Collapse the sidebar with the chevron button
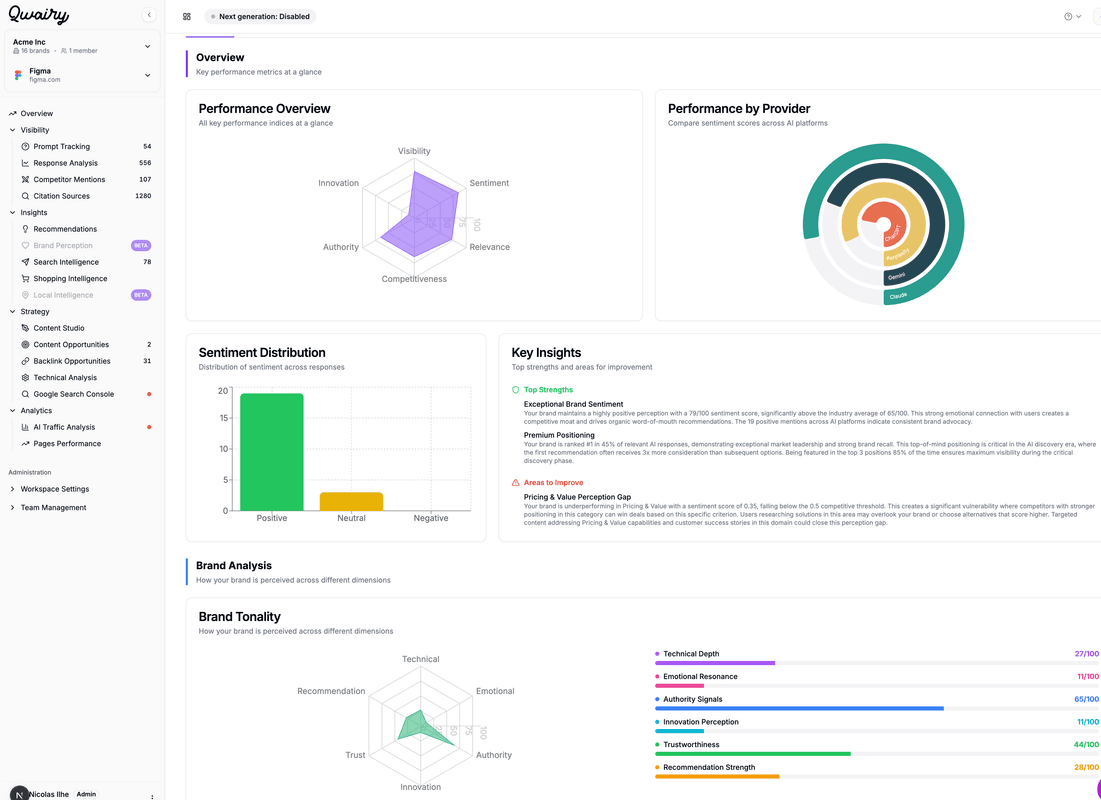Screen dimensions: 1101x800 (x=149, y=15)
